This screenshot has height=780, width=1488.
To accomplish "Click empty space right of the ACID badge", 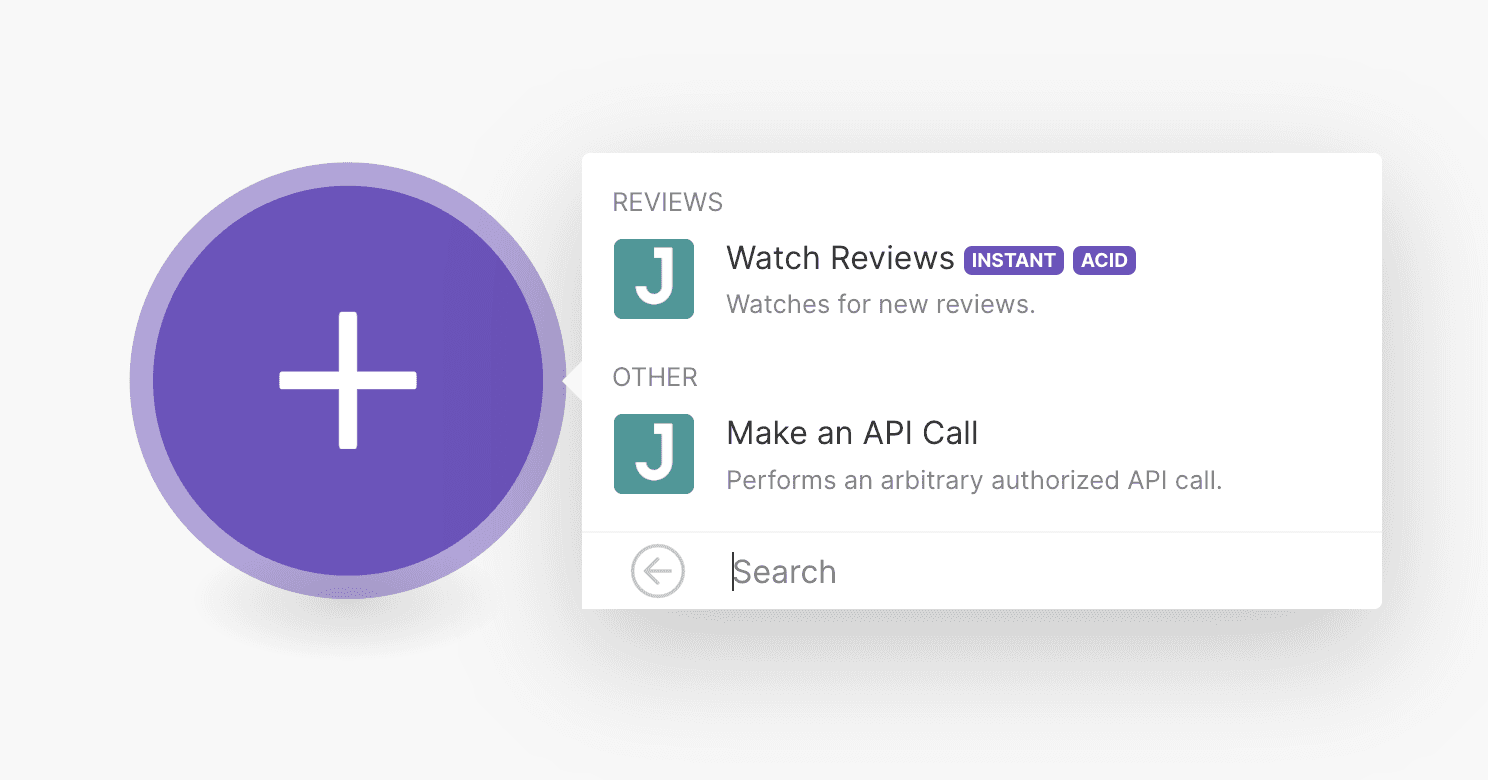I will [1250, 260].
